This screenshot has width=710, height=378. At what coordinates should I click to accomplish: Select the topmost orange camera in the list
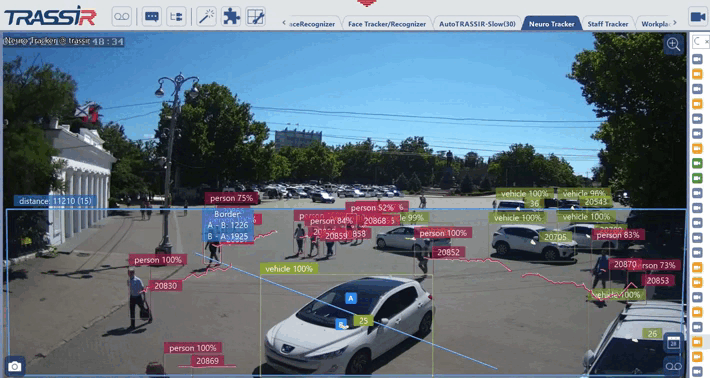click(x=697, y=74)
